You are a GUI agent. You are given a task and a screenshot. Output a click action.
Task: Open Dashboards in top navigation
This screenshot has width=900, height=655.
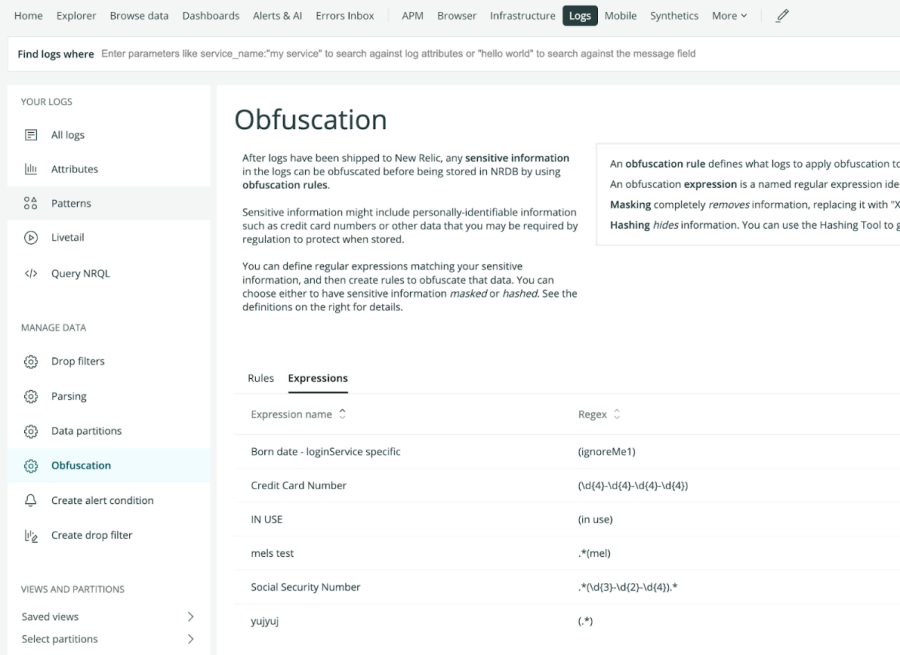211,15
